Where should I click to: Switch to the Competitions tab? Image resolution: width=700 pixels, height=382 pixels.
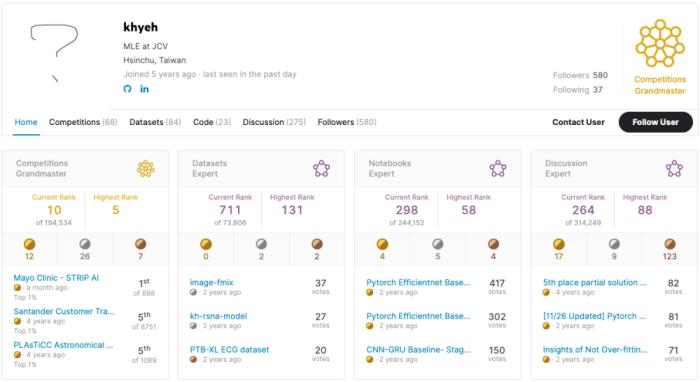[83, 122]
